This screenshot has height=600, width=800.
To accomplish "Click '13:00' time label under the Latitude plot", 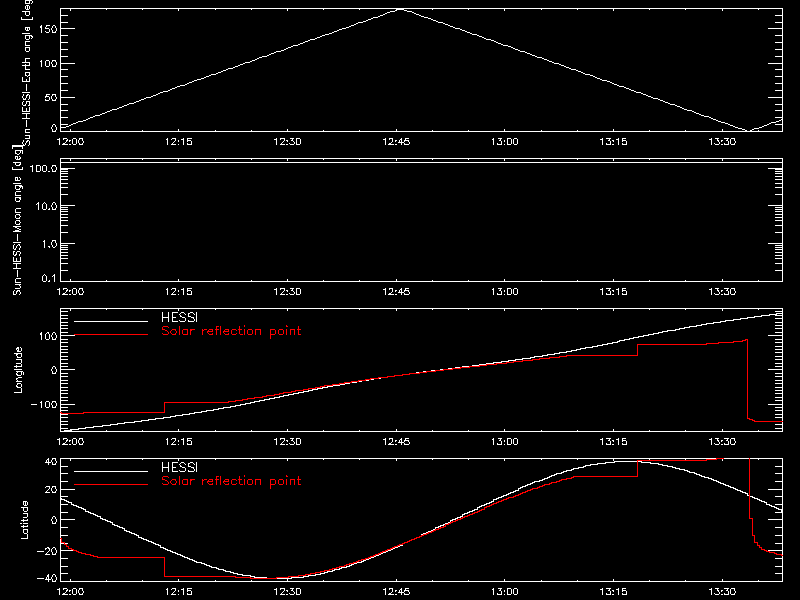I will (x=505, y=592).
